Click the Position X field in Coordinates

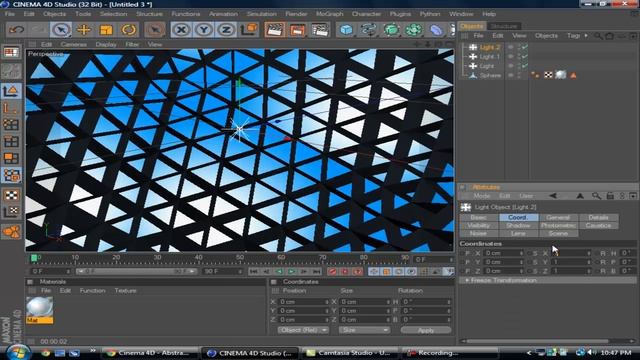click(x=303, y=302)
